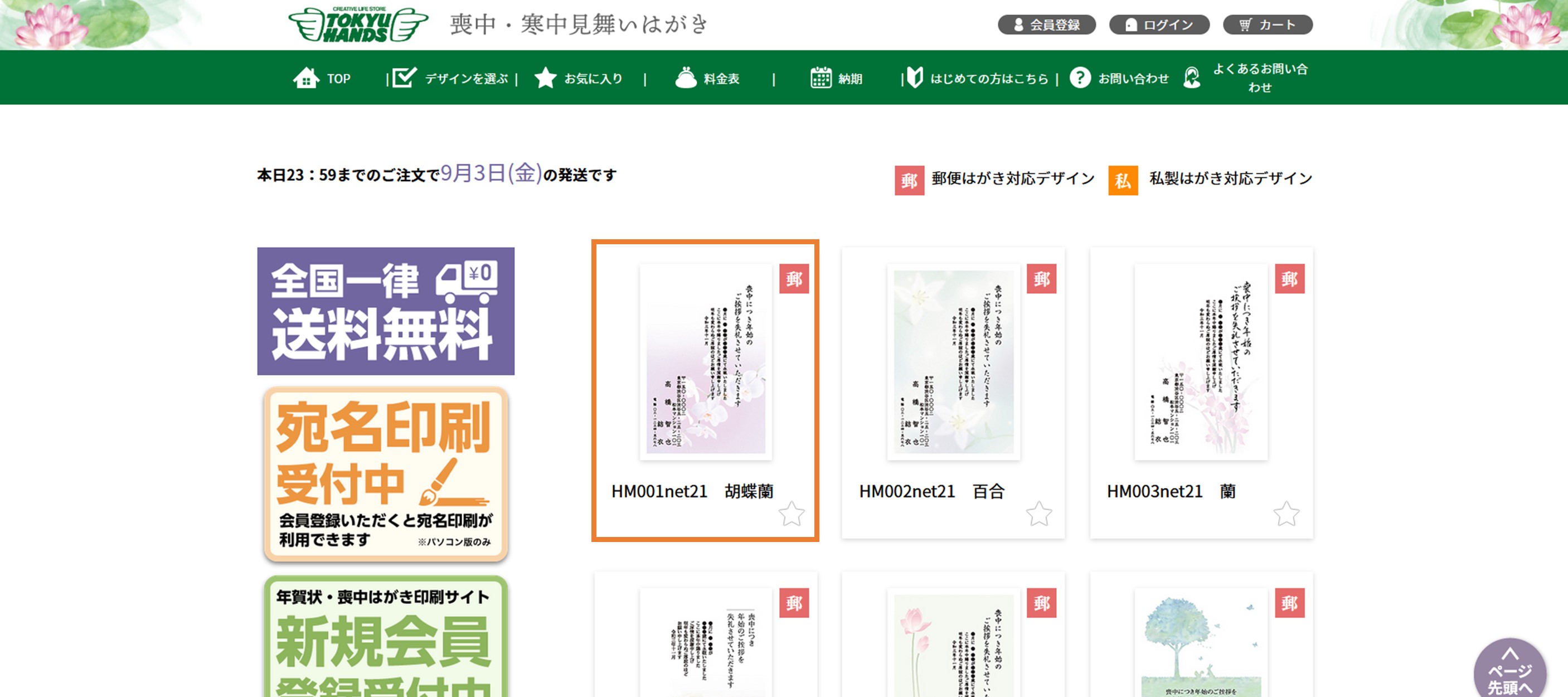1568x697 pixels.
Task: Click the HM001net21 胡蝶蘭 title
Action: [692, 491]
